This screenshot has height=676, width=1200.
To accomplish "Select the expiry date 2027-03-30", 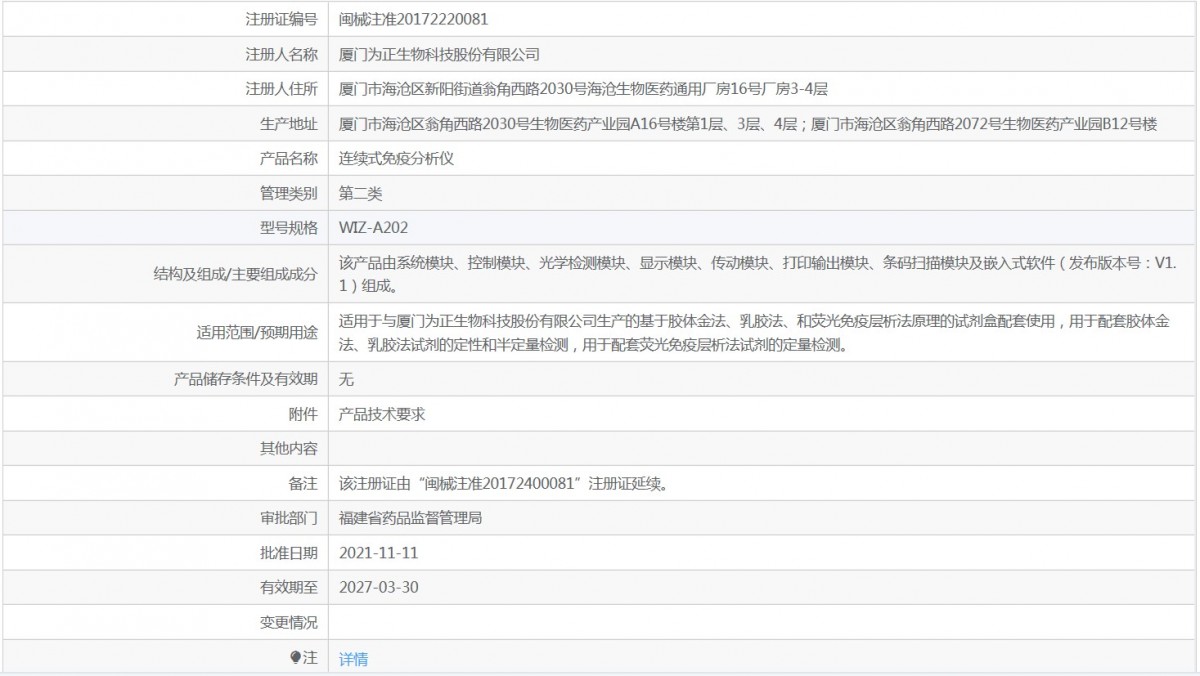I will [x=379, y=587].
